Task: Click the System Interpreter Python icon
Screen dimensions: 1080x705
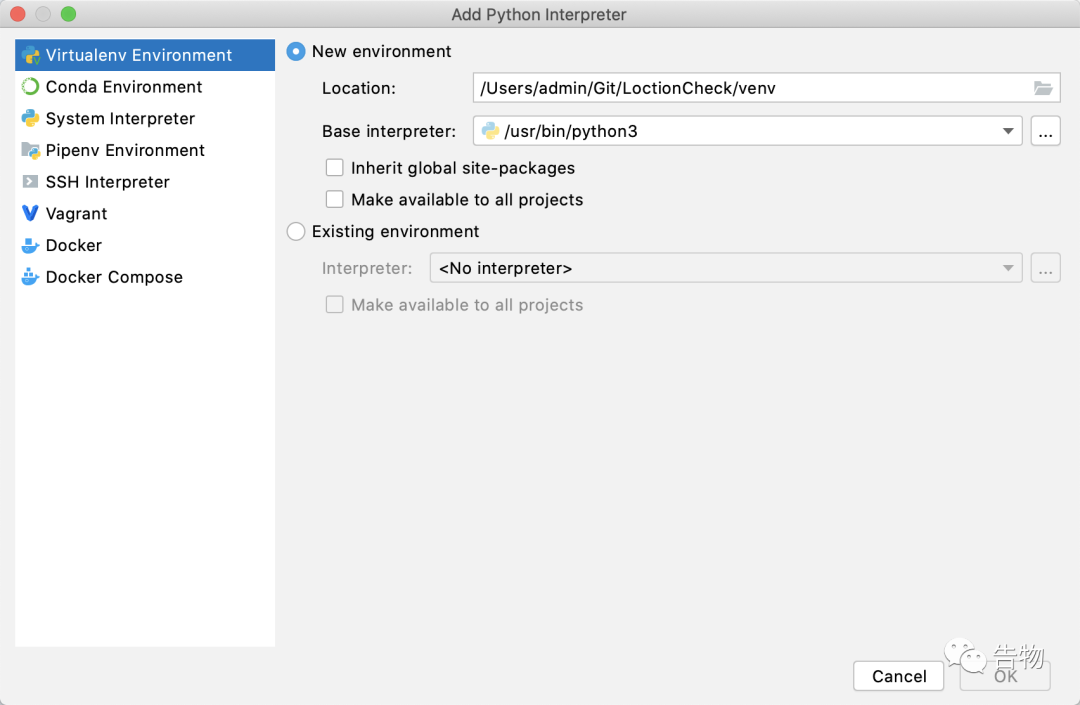Action: (30, 118)
